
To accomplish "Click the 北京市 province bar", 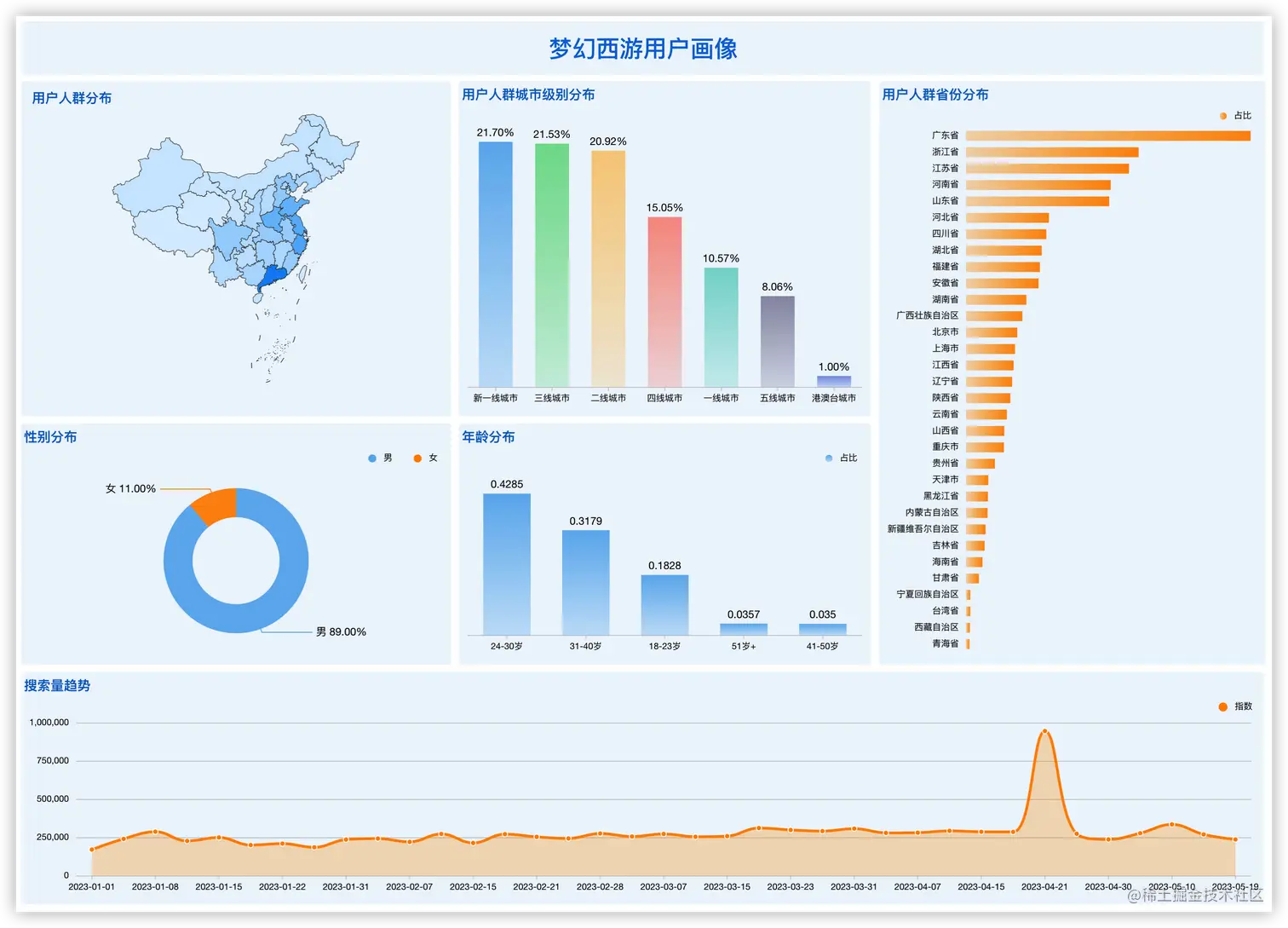I will click(992, 332).
